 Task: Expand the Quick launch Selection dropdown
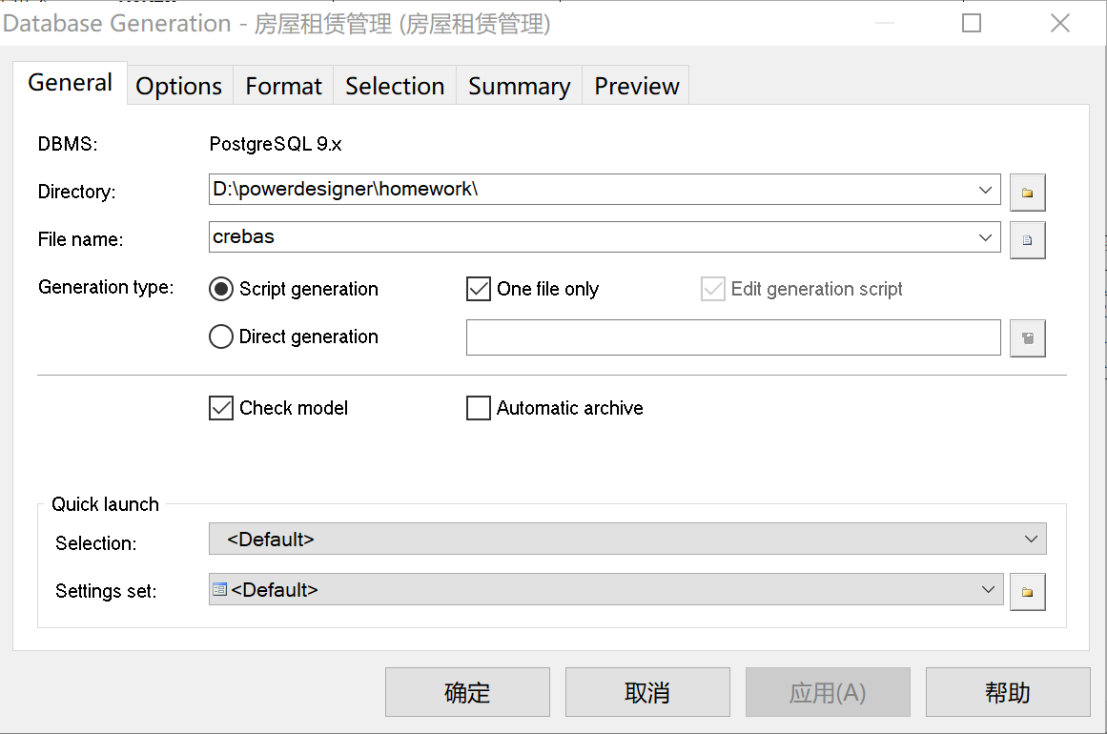click(1032, 539)
